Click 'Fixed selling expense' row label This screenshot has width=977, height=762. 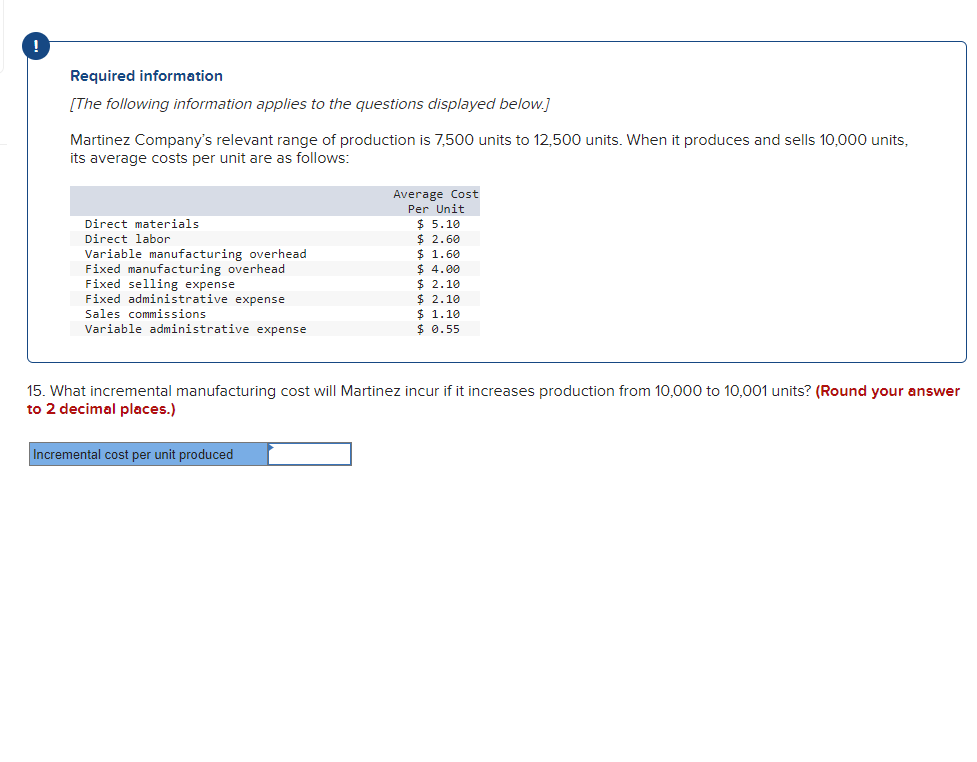[160, 283]
